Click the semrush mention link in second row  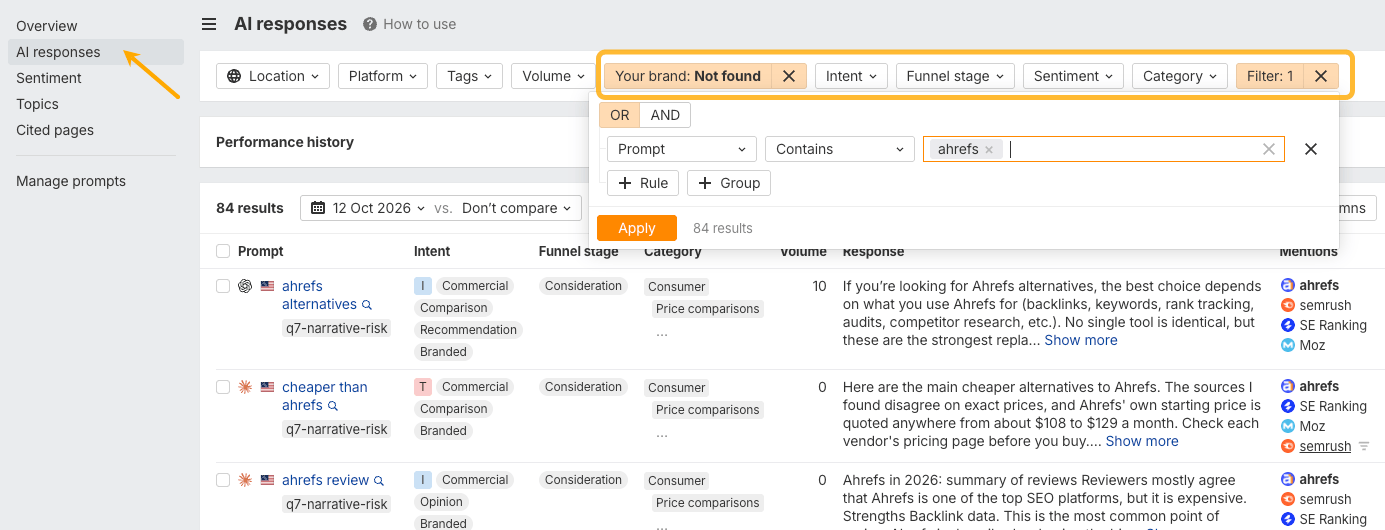pos(1325,447)
